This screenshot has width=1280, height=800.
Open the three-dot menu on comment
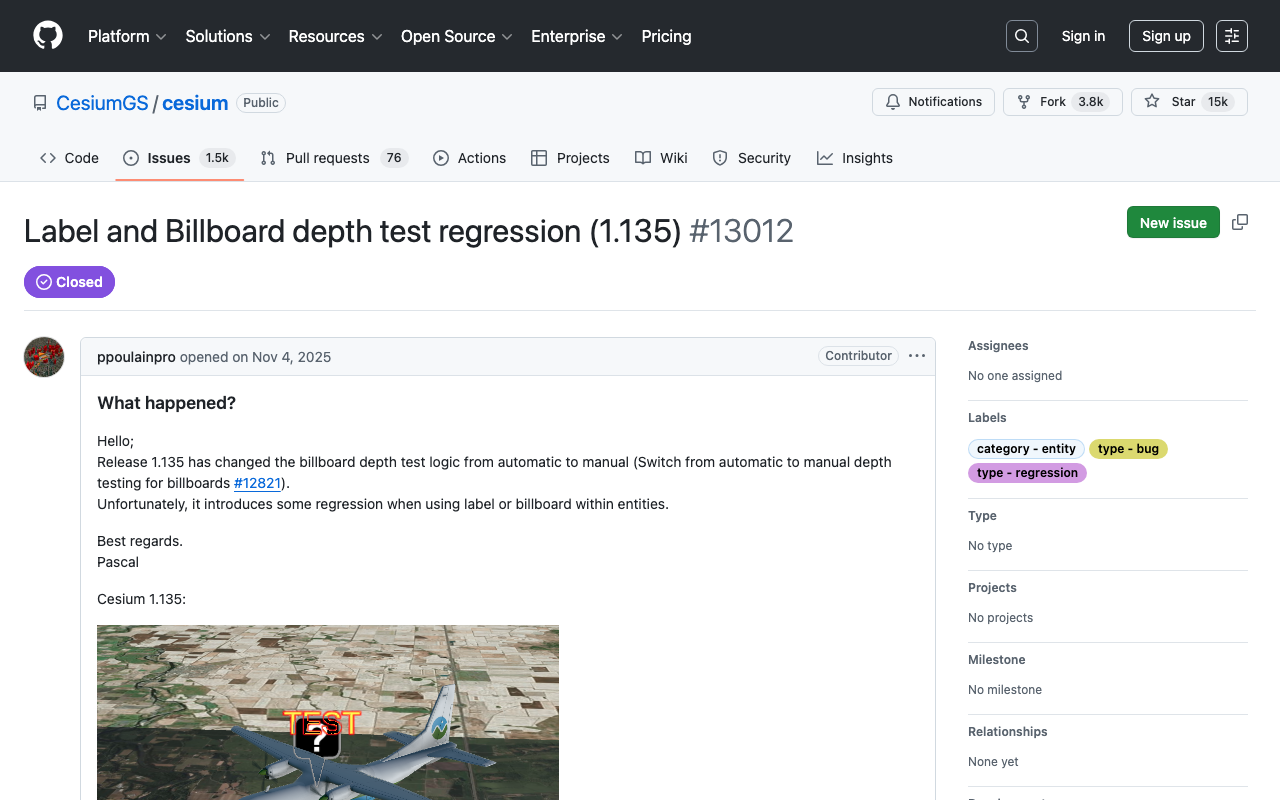917,356
